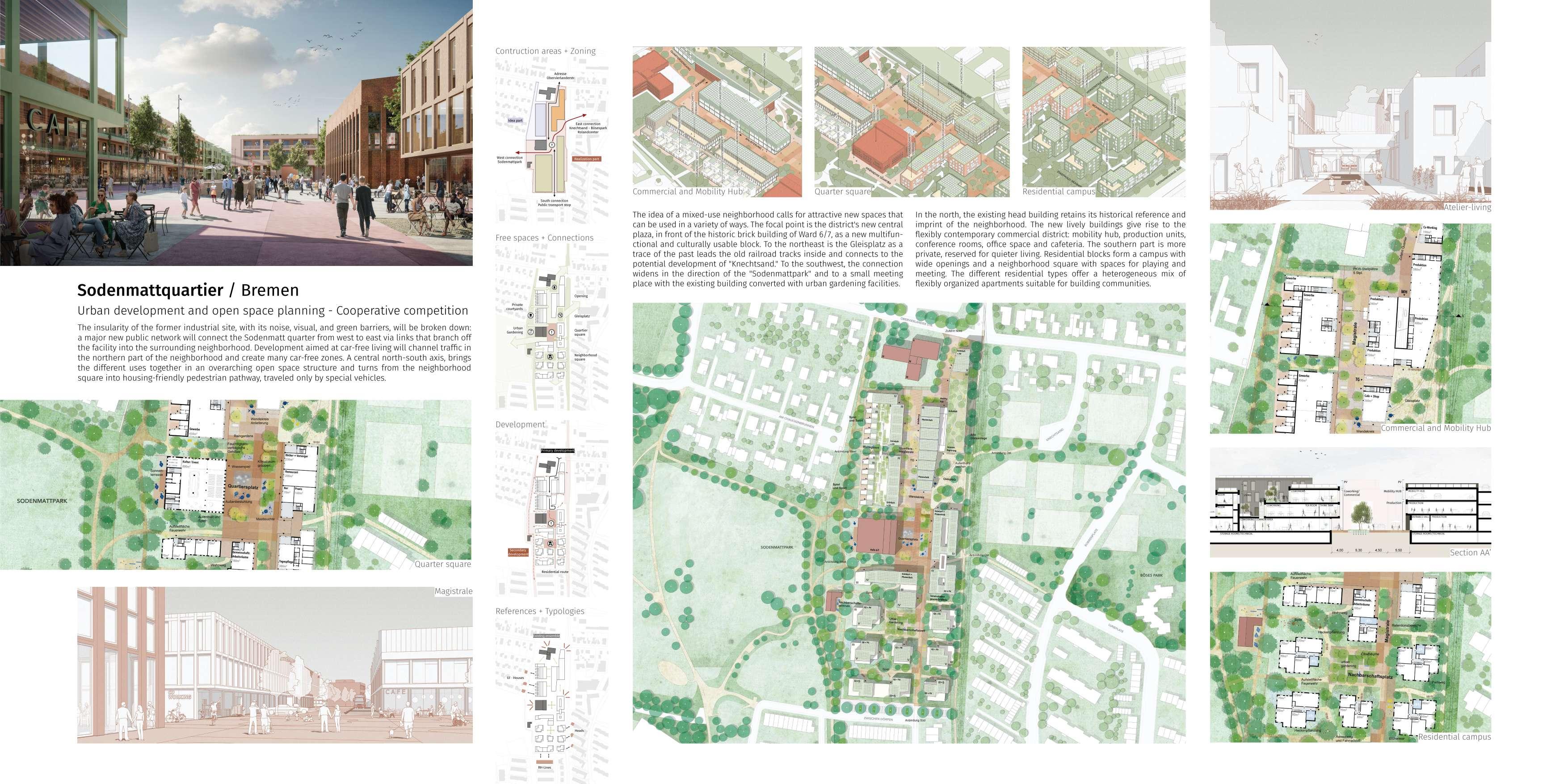
Task: Click the paragraph beginning 'The idea of a mixed-use'
Action: tap(768, 249)
